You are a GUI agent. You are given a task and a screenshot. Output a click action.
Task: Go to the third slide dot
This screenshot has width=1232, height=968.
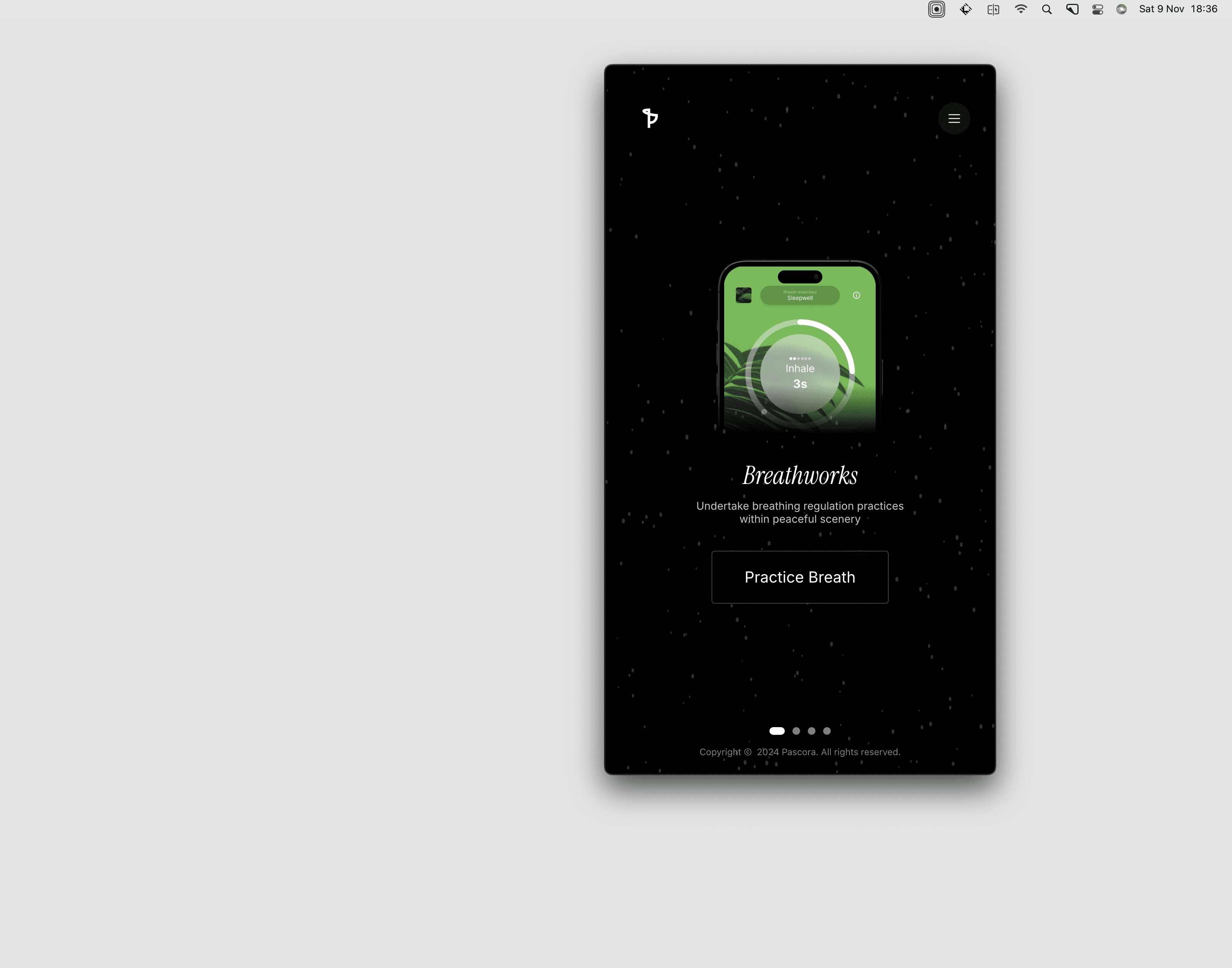812,731
